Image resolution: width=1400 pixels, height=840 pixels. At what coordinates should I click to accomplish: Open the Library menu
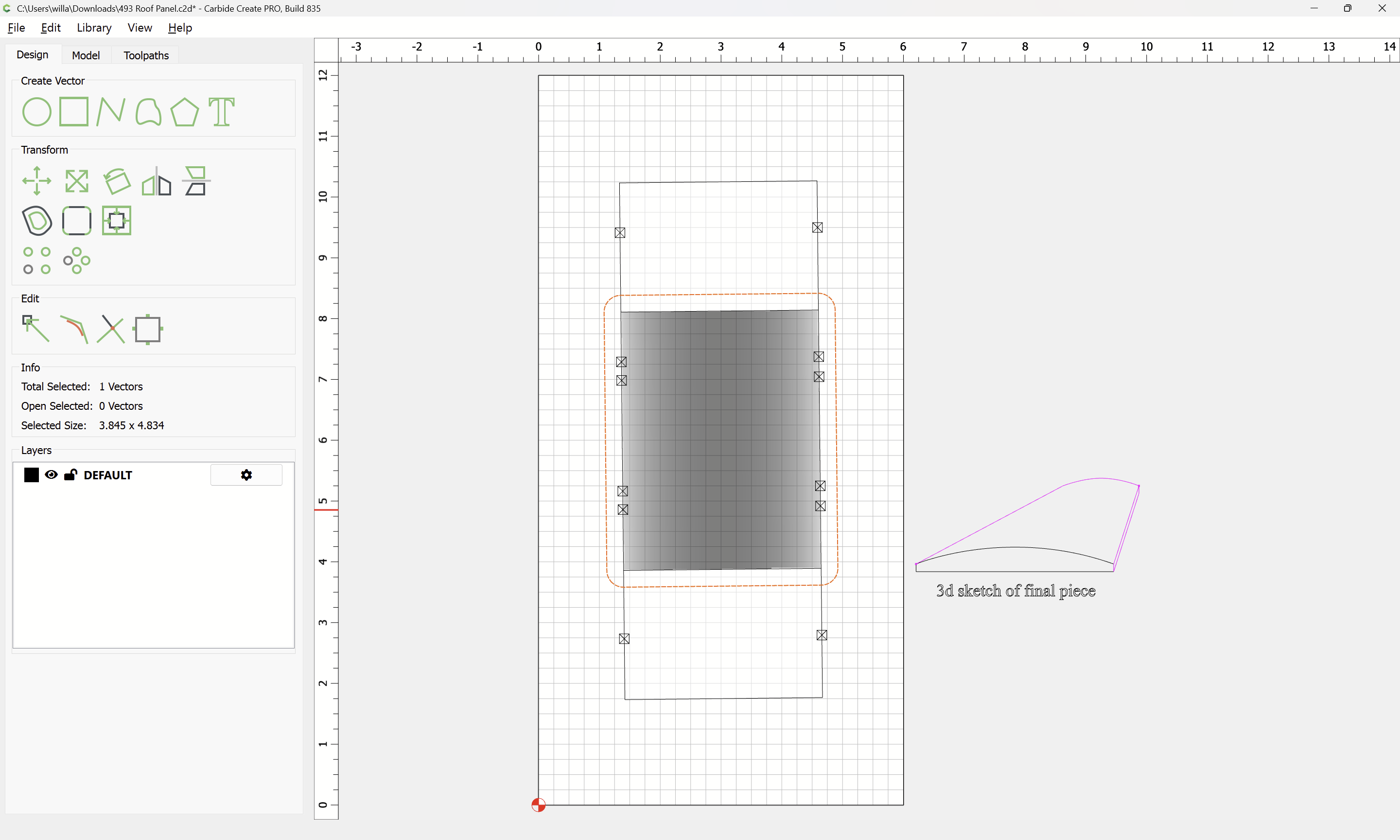point(94,28)
